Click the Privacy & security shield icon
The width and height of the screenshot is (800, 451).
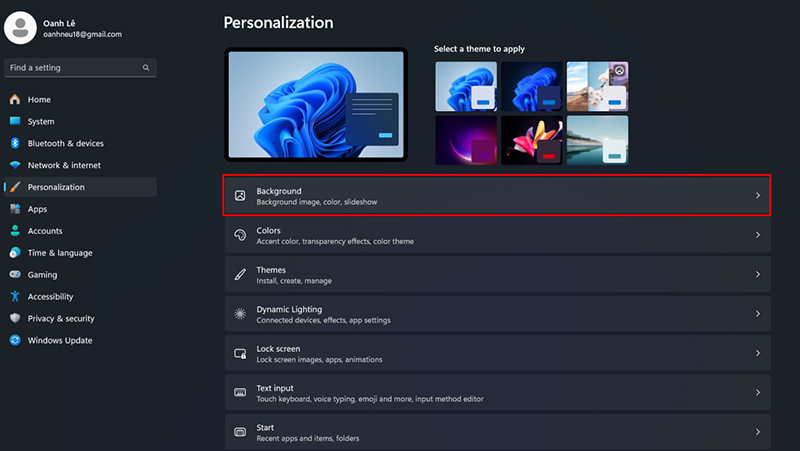pyautogui.click(x=15, y=319)
